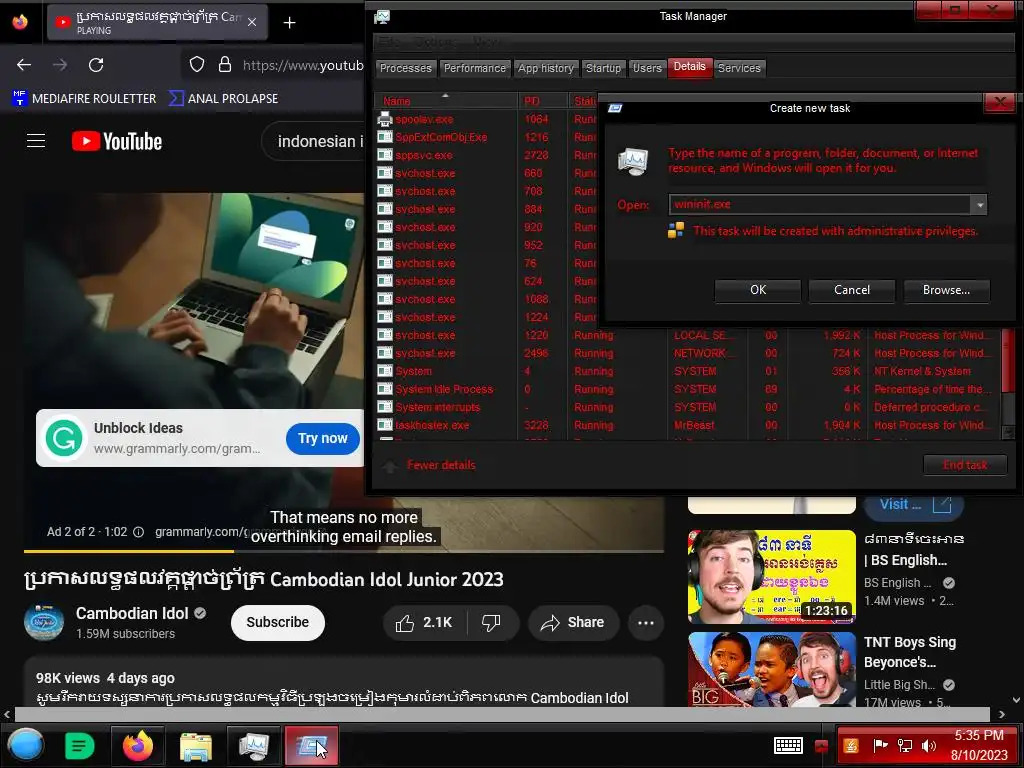1024x768 pixels.
Task: Click the End task button
Action: click(x=965, y=465)
